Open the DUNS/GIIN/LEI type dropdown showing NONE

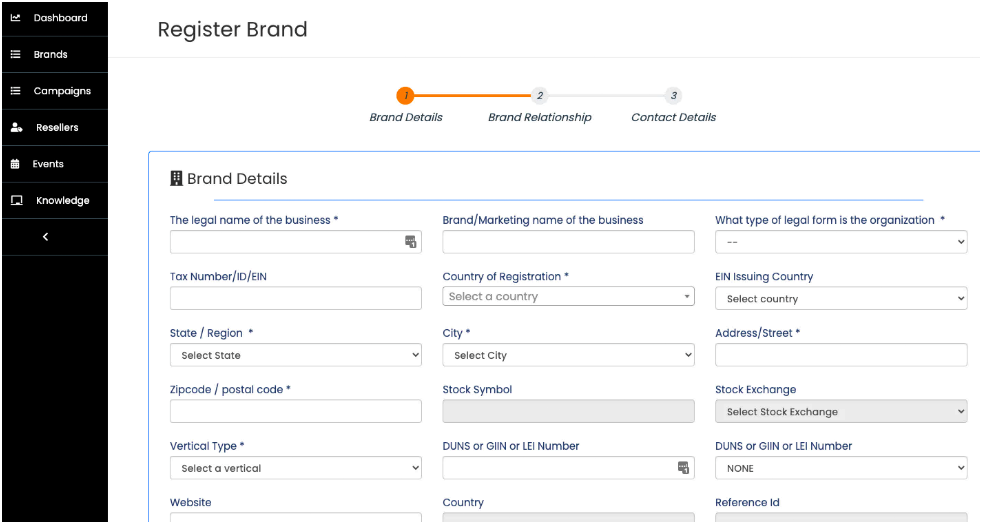[x=841, y=468]
